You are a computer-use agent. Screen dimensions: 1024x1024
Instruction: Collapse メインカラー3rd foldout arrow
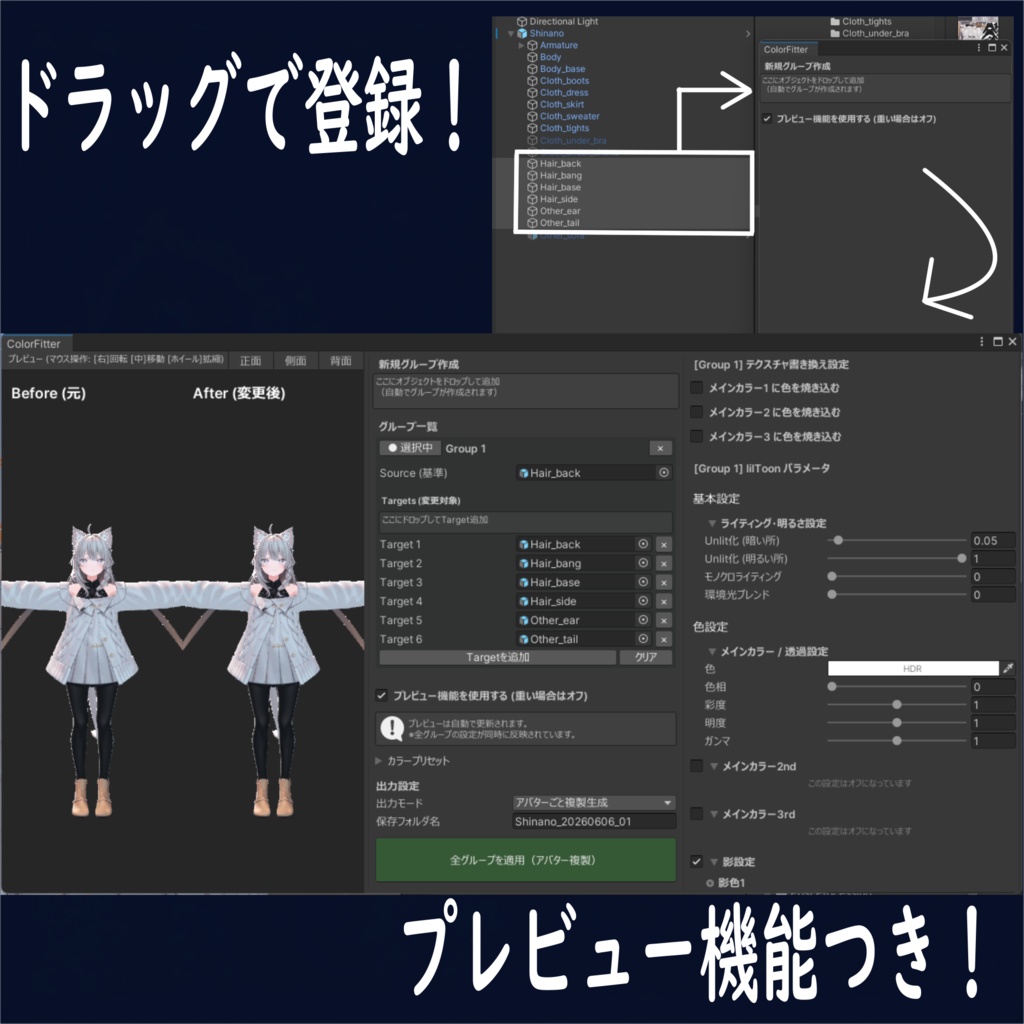714,814
